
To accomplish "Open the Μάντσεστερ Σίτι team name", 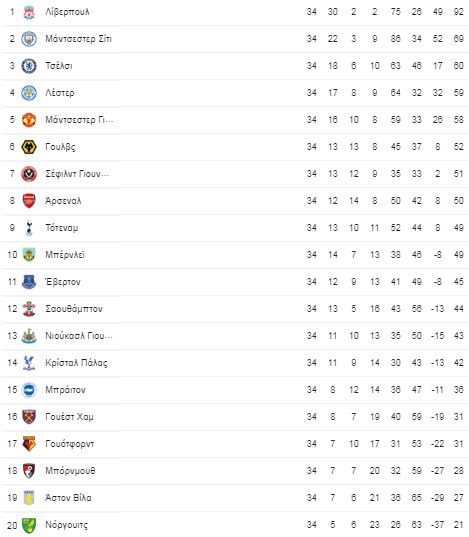I will (x=78, y=39).
